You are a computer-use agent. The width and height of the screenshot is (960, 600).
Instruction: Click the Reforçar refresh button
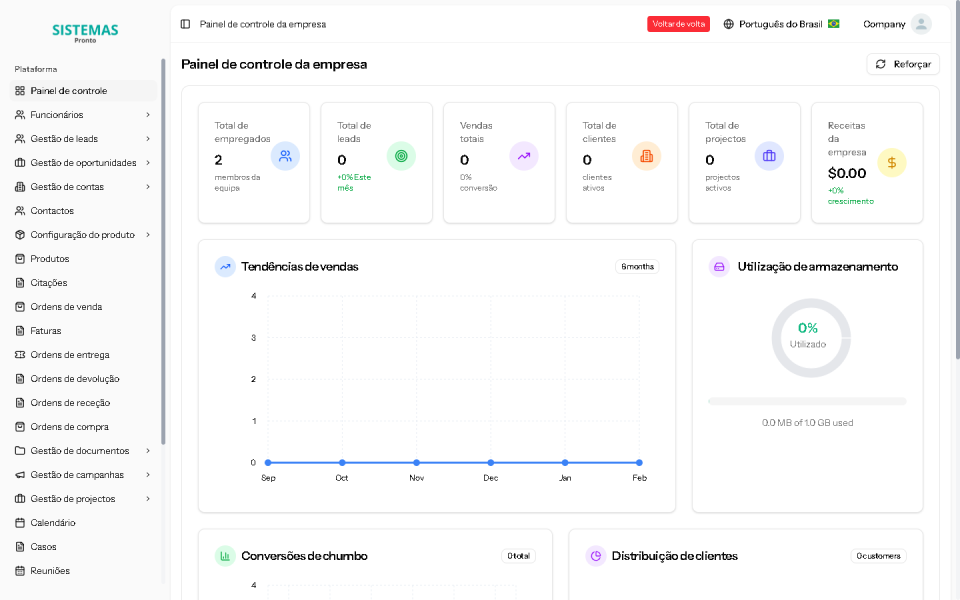pos(902,63)
